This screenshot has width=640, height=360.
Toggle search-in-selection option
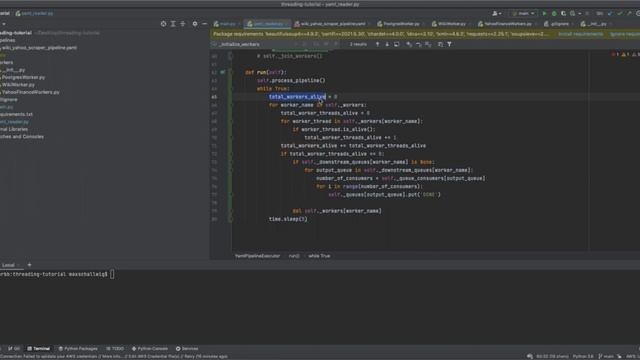click(440, 44)
